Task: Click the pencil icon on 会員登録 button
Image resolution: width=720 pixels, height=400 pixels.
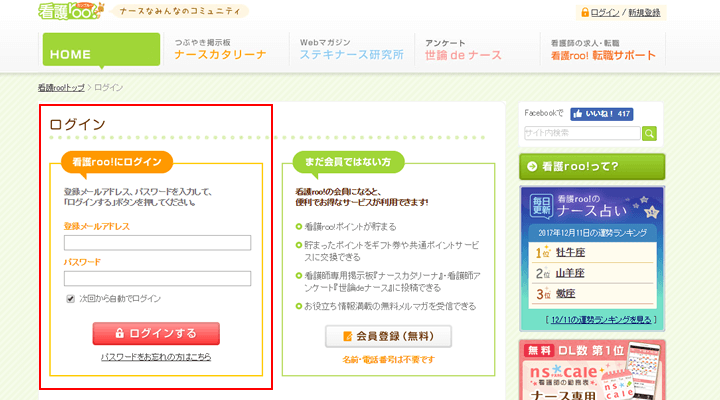Action: click(x=348, y=336)
